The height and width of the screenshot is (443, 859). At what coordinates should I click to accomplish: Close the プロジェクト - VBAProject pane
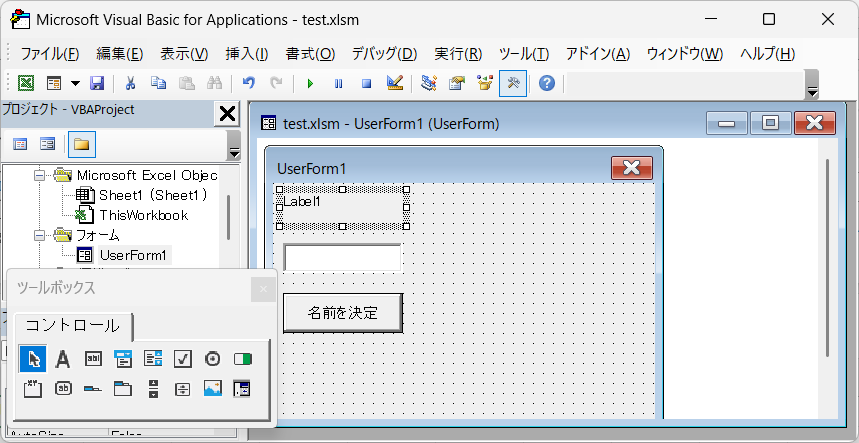click(227, 114)
